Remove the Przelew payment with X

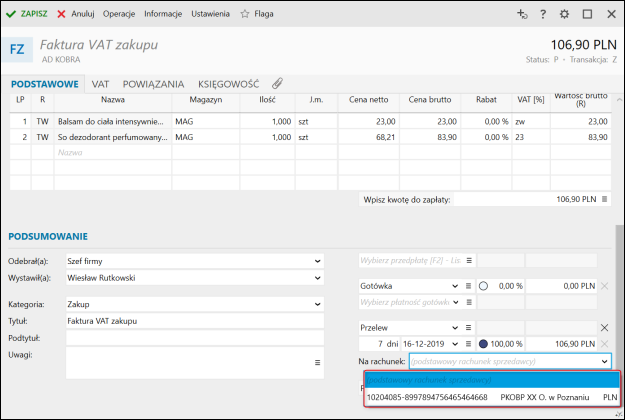pyautogui.click(x=604, y=328)
